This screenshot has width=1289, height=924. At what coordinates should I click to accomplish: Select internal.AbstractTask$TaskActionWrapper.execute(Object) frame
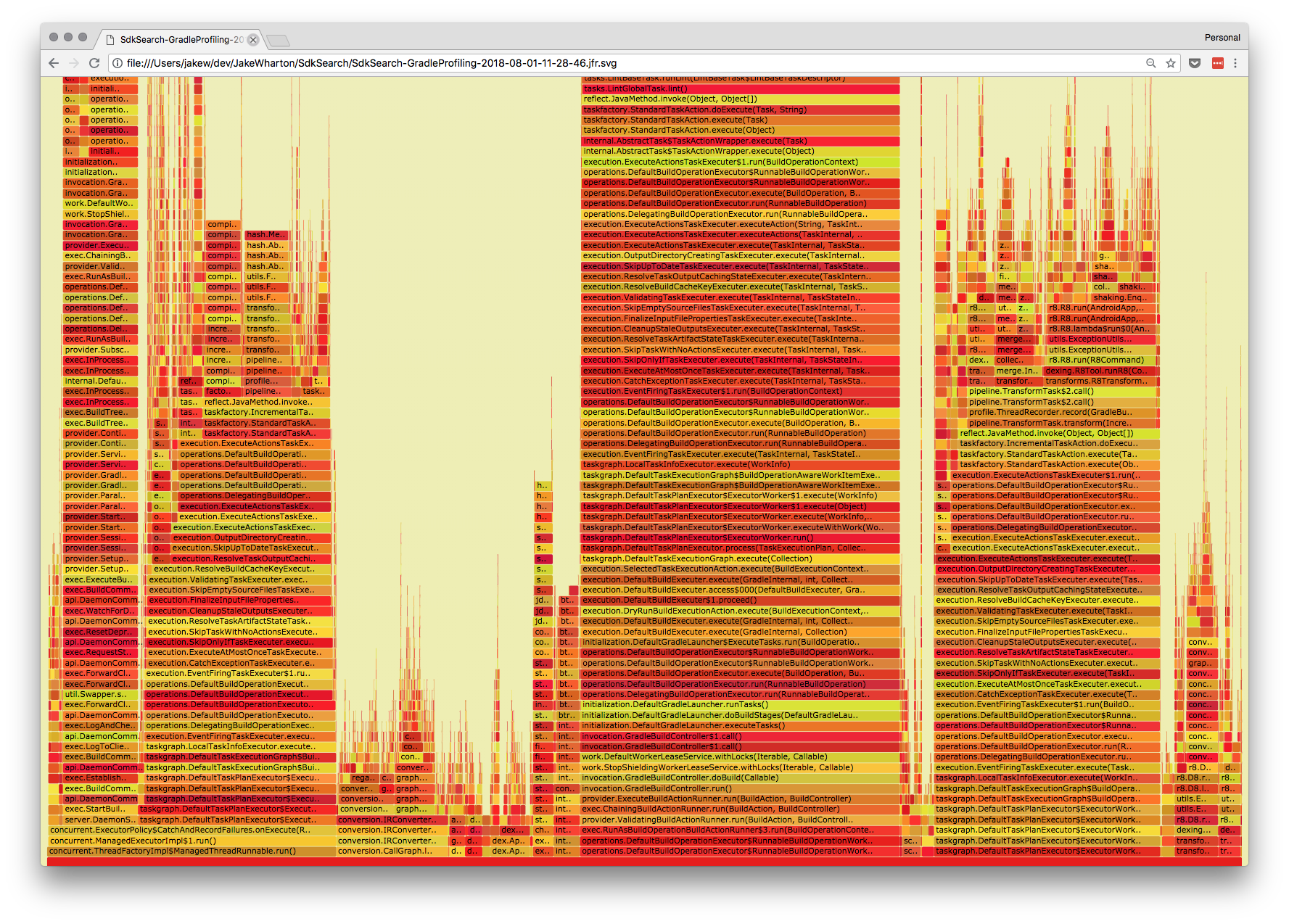click(741, 151)
